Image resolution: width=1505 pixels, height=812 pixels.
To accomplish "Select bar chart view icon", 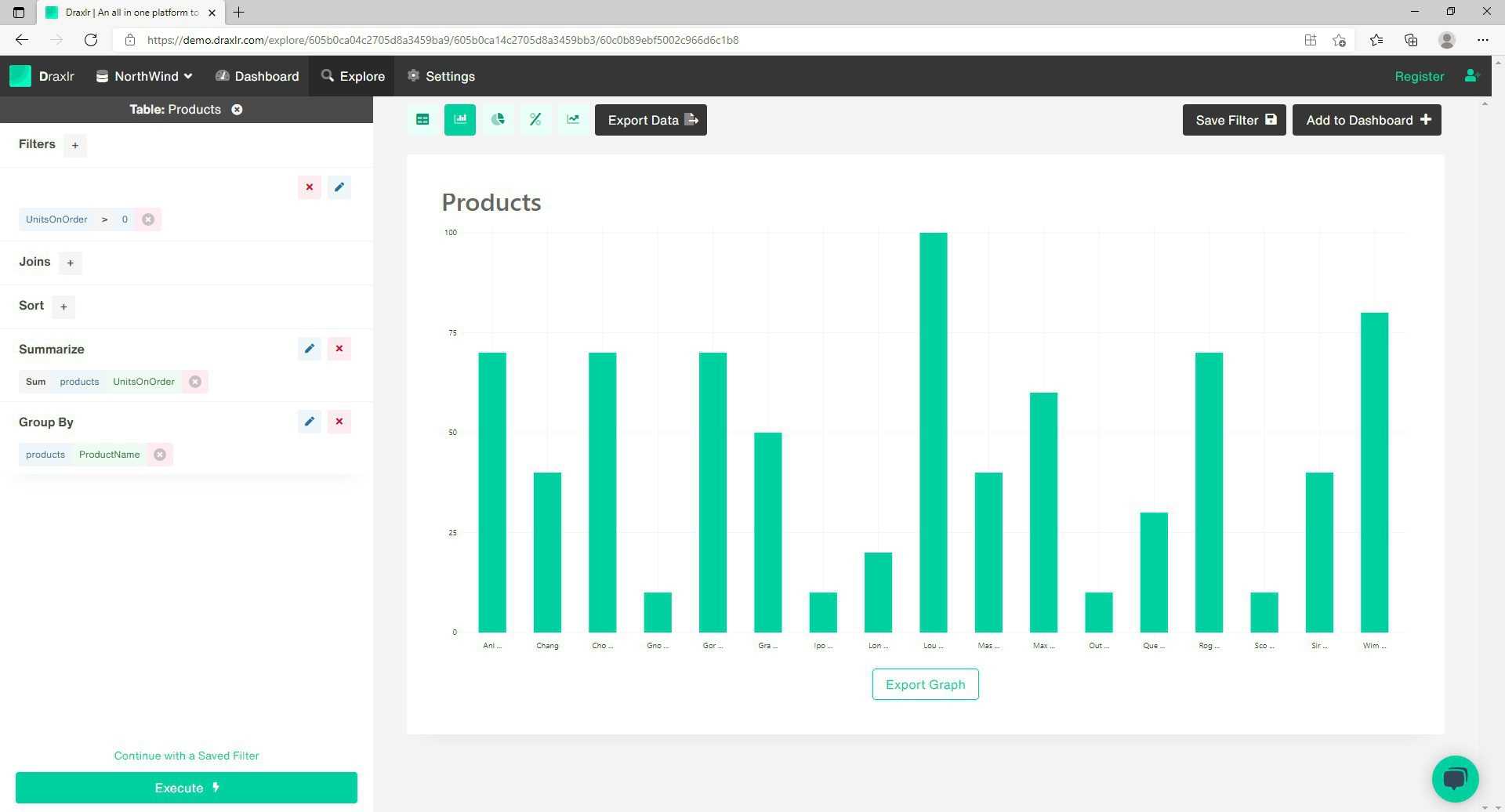I will tap(460, 120).
